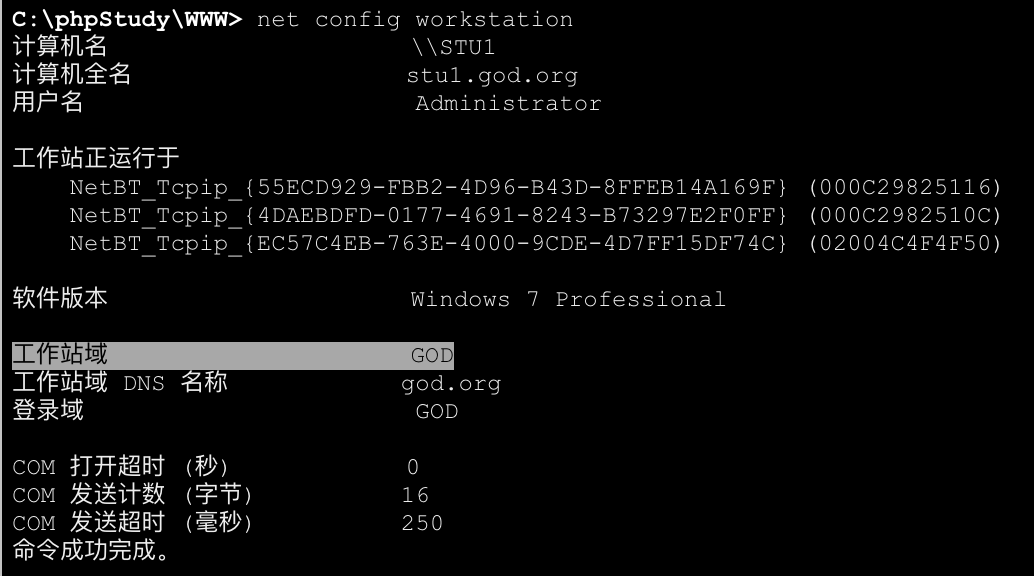Select the MAC address 000C29825116
The width and height of the screenshot is (1034, 576).
(x=905, y=187)
